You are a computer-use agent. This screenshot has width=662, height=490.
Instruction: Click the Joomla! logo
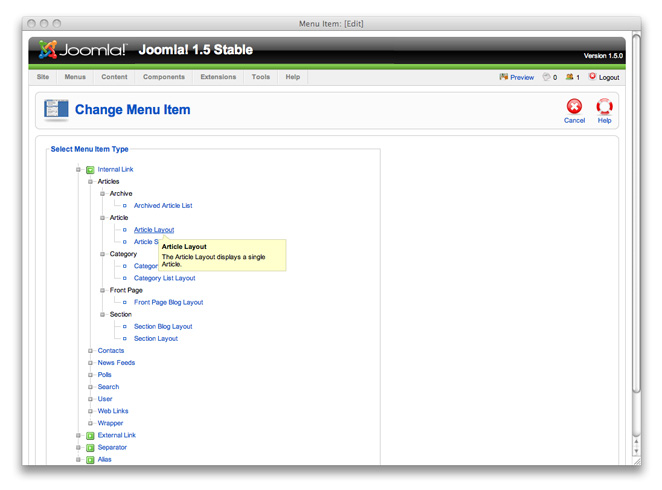(83, 50)
